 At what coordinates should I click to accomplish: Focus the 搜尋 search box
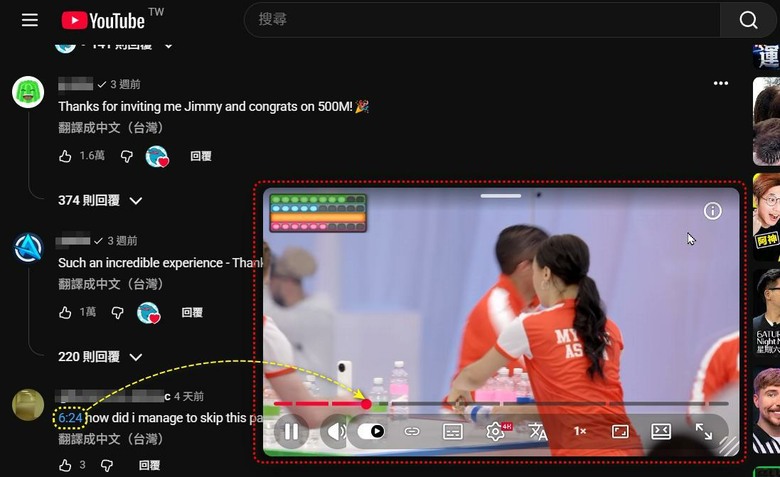pos(482,20)
